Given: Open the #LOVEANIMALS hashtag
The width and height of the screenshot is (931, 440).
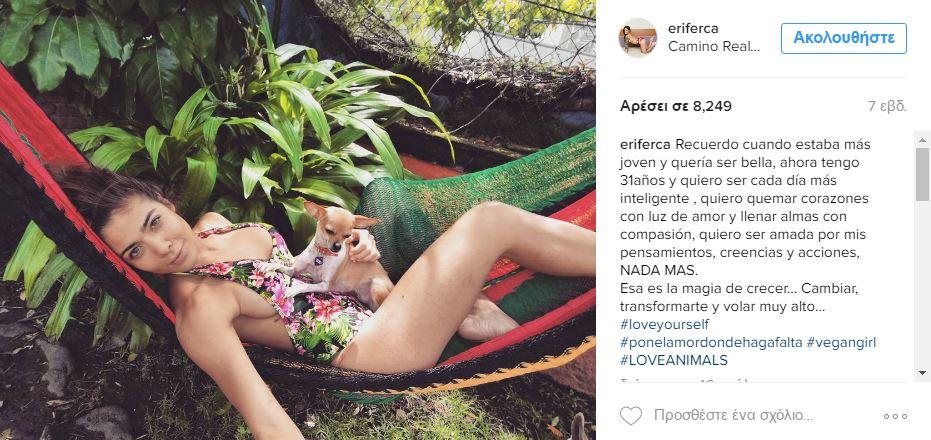Looking at the screenshot, I should click(x=673, y=360).
